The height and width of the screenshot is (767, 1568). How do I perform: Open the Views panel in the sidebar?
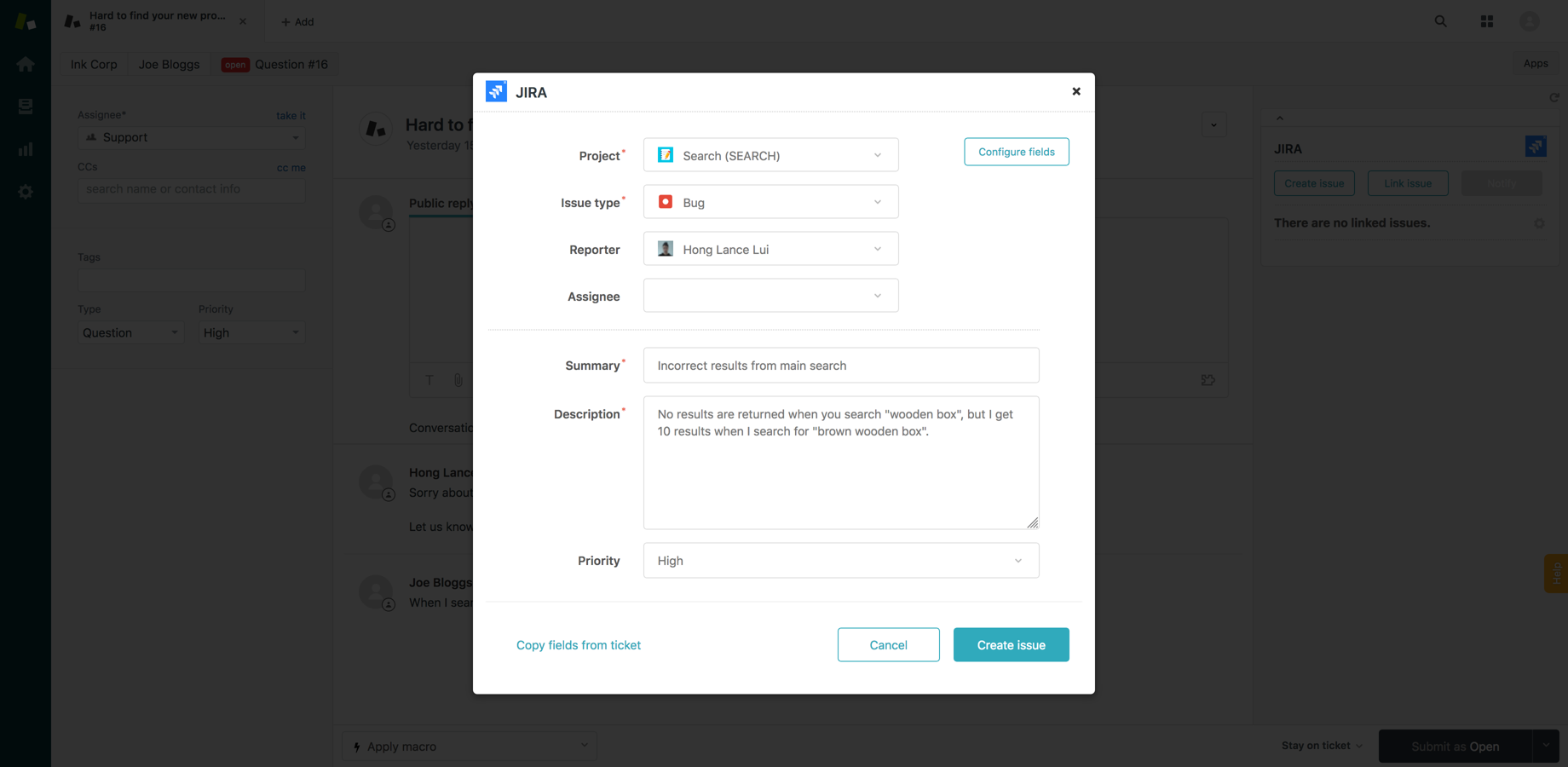pos(26,106)
